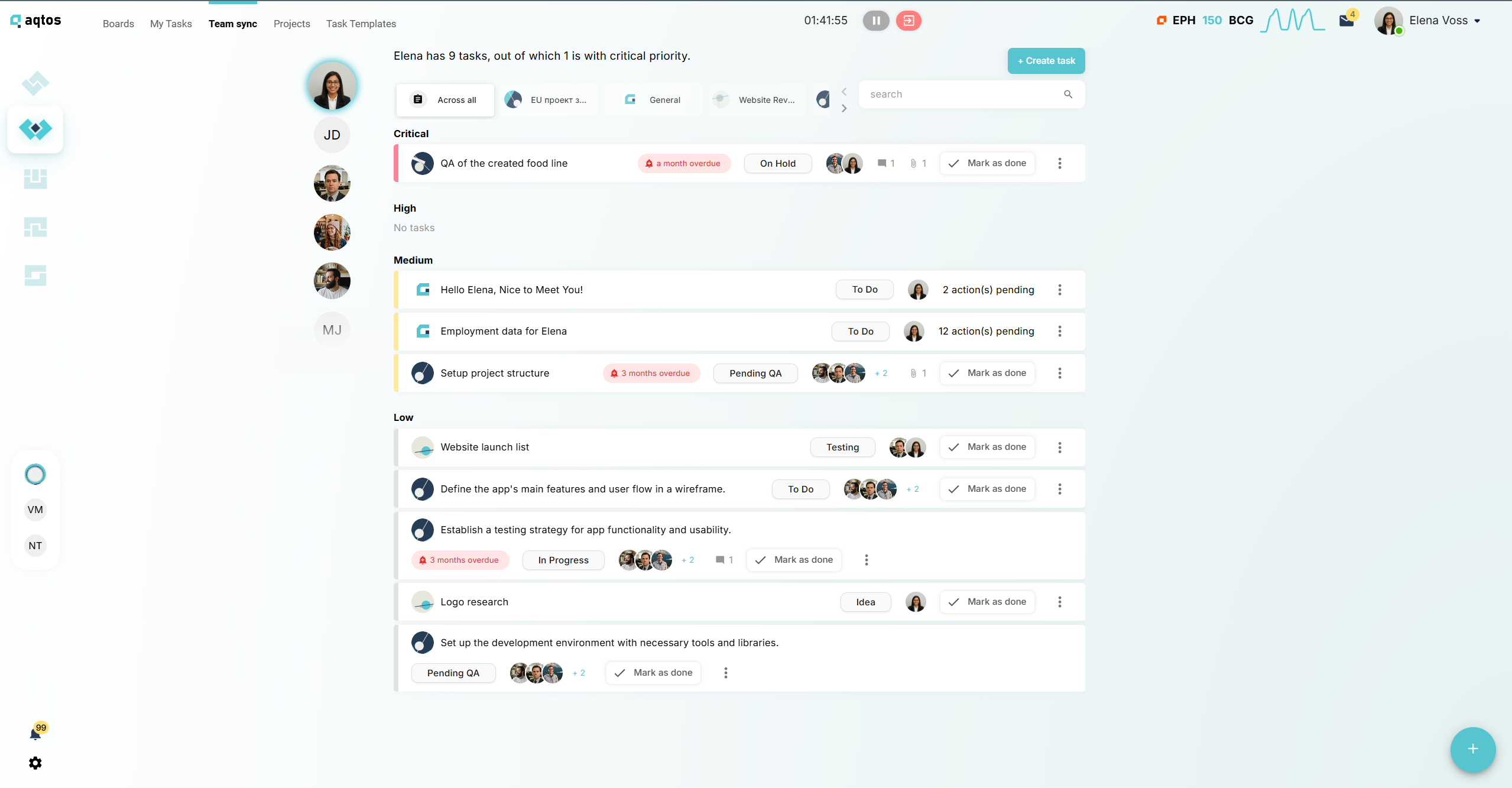Open the activity pulse graph icon
1512x788 pixels.
pos(1292,21)
